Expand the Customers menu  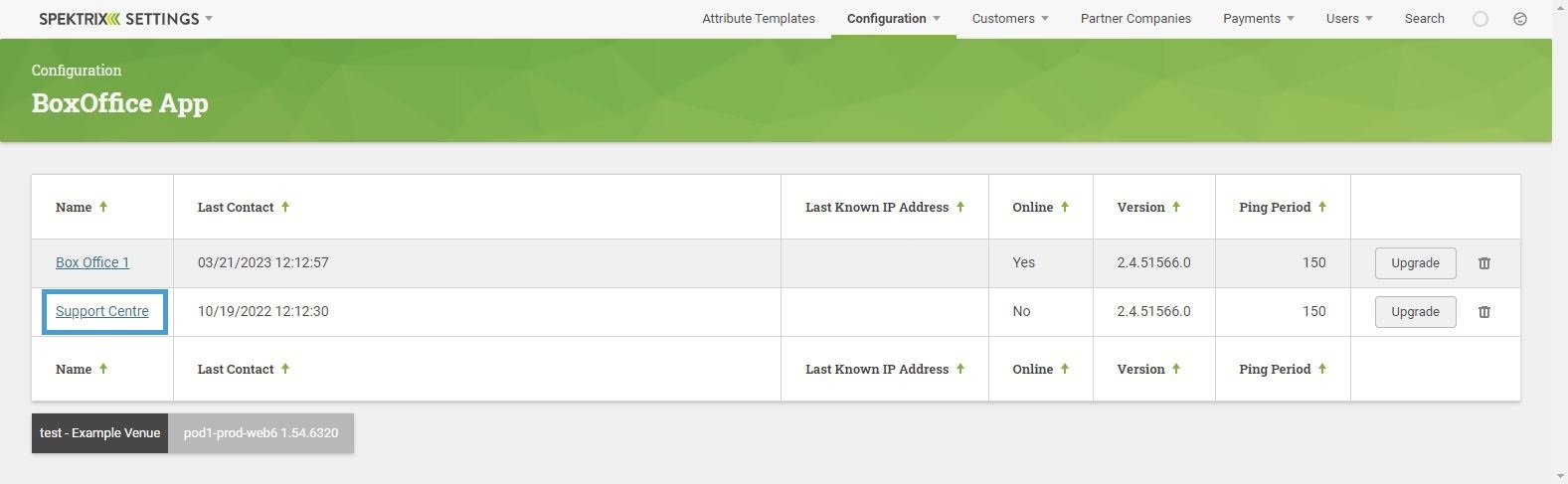1010,19
